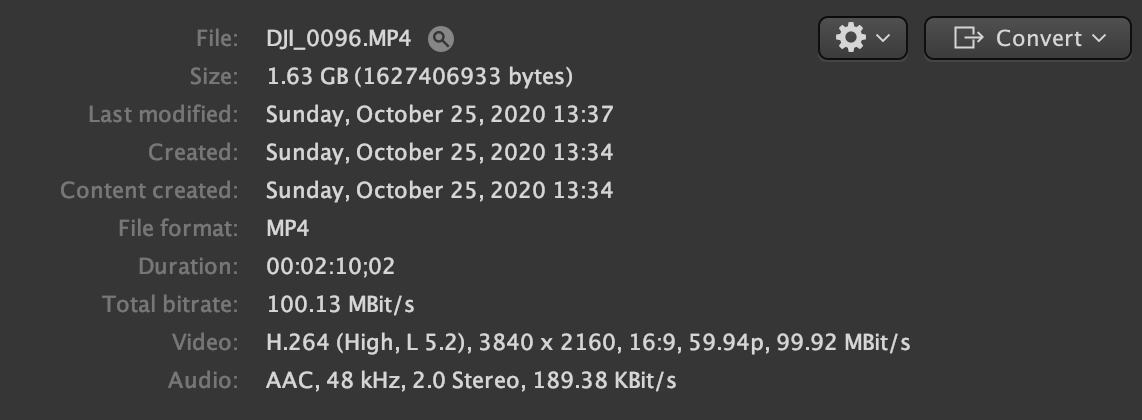The image size is (1142, 420).
Task: Click the Duration label
Action: pos(188,266)
